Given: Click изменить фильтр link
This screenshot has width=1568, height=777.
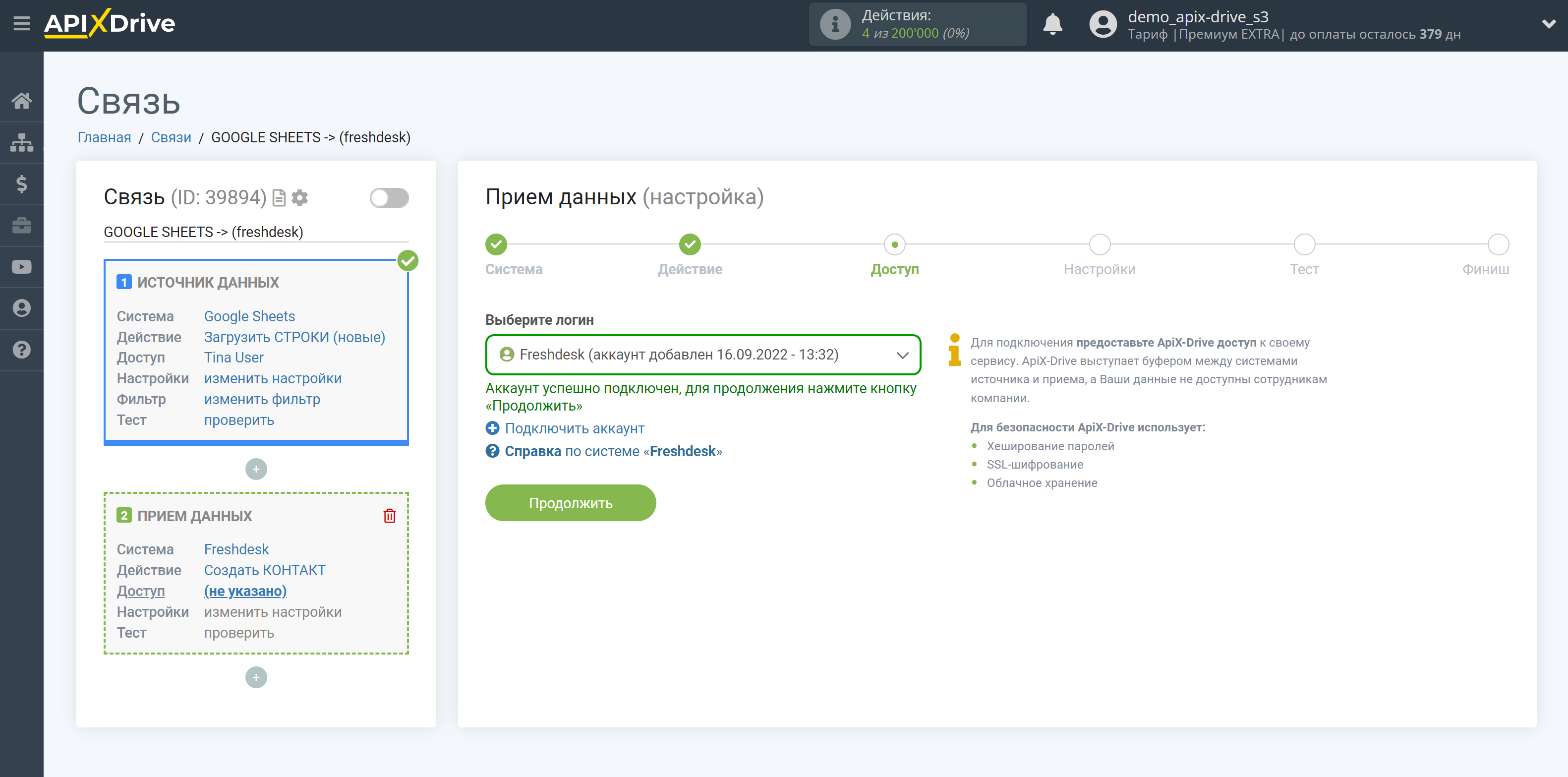Looking at the screenshot, I should point(262,400).
